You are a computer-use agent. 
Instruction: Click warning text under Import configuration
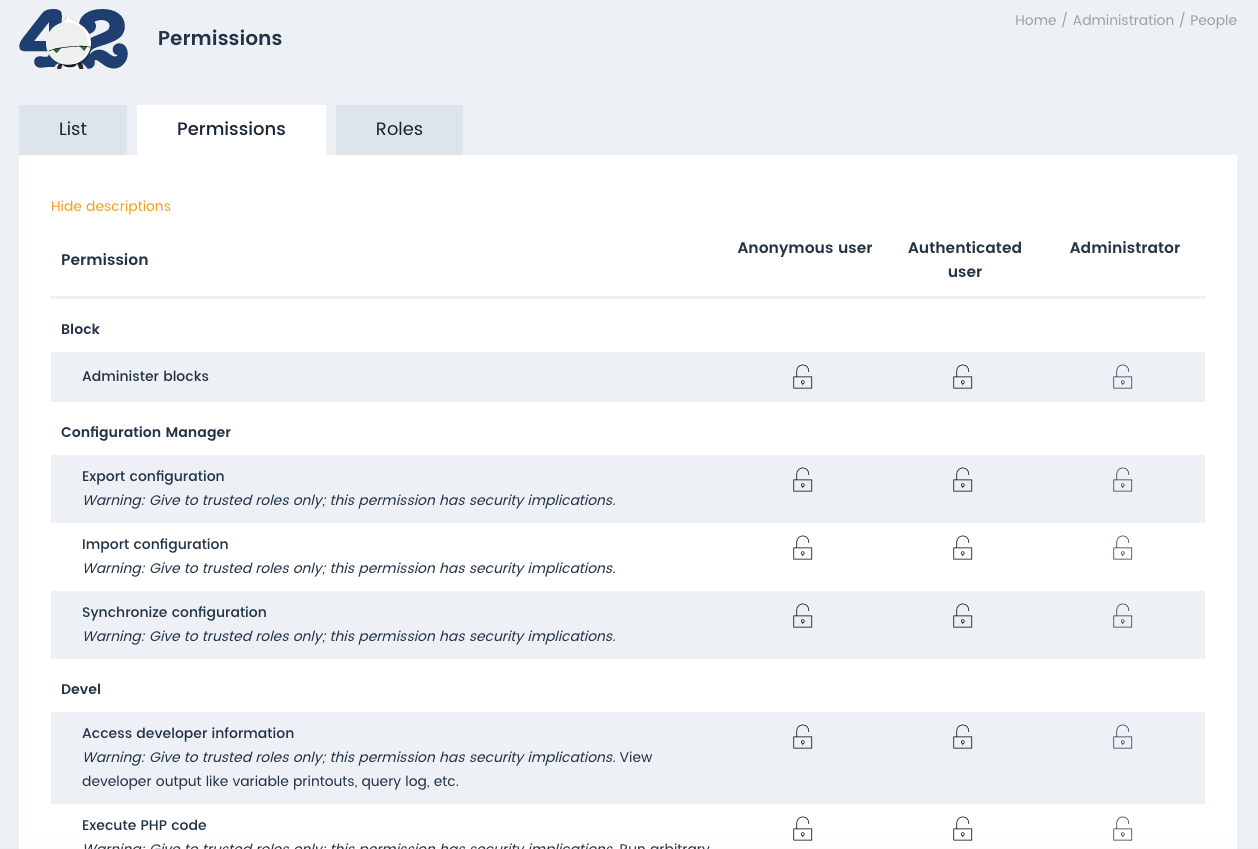point(349,568)
